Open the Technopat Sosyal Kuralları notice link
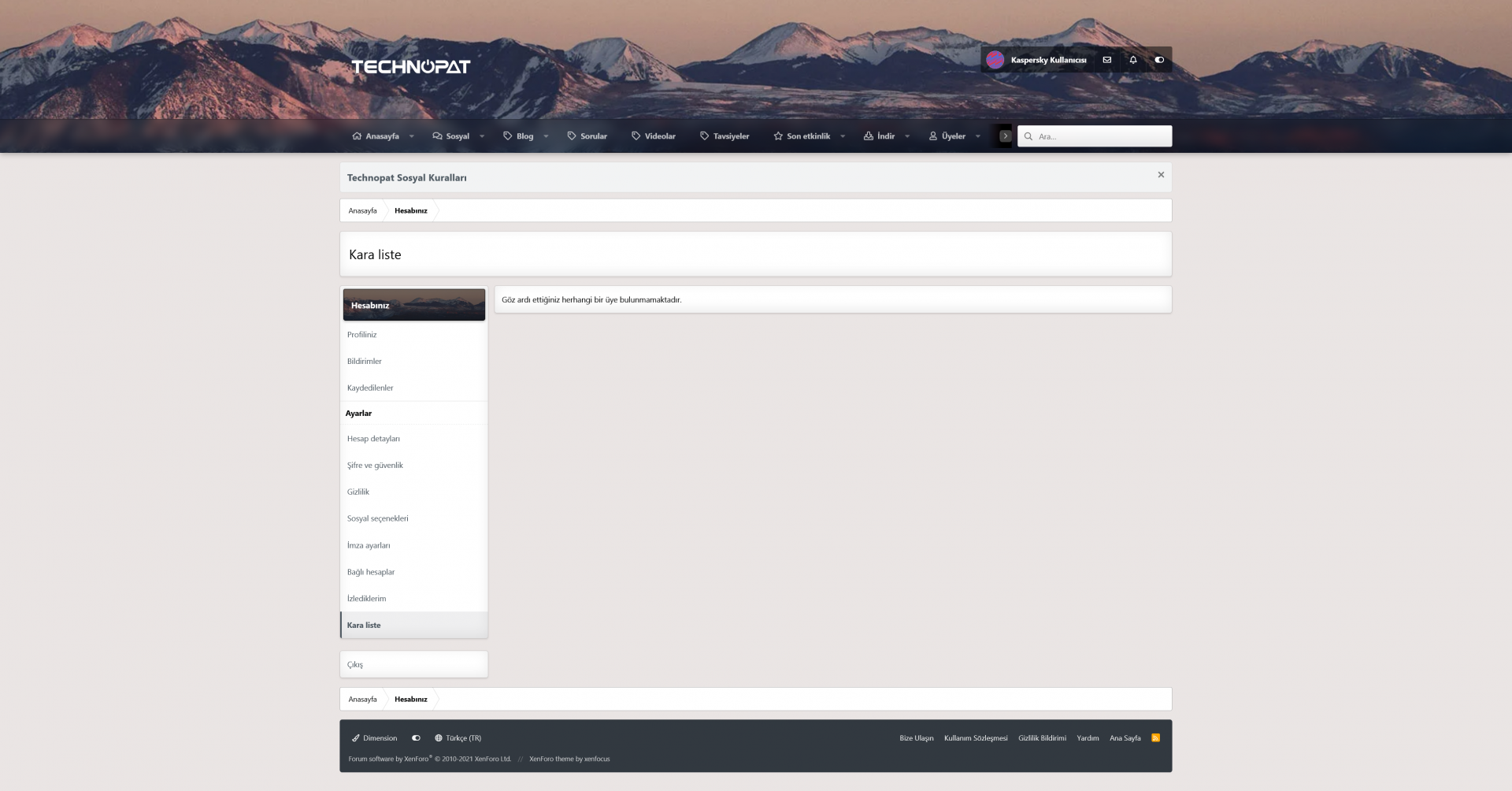 (407, 178)
